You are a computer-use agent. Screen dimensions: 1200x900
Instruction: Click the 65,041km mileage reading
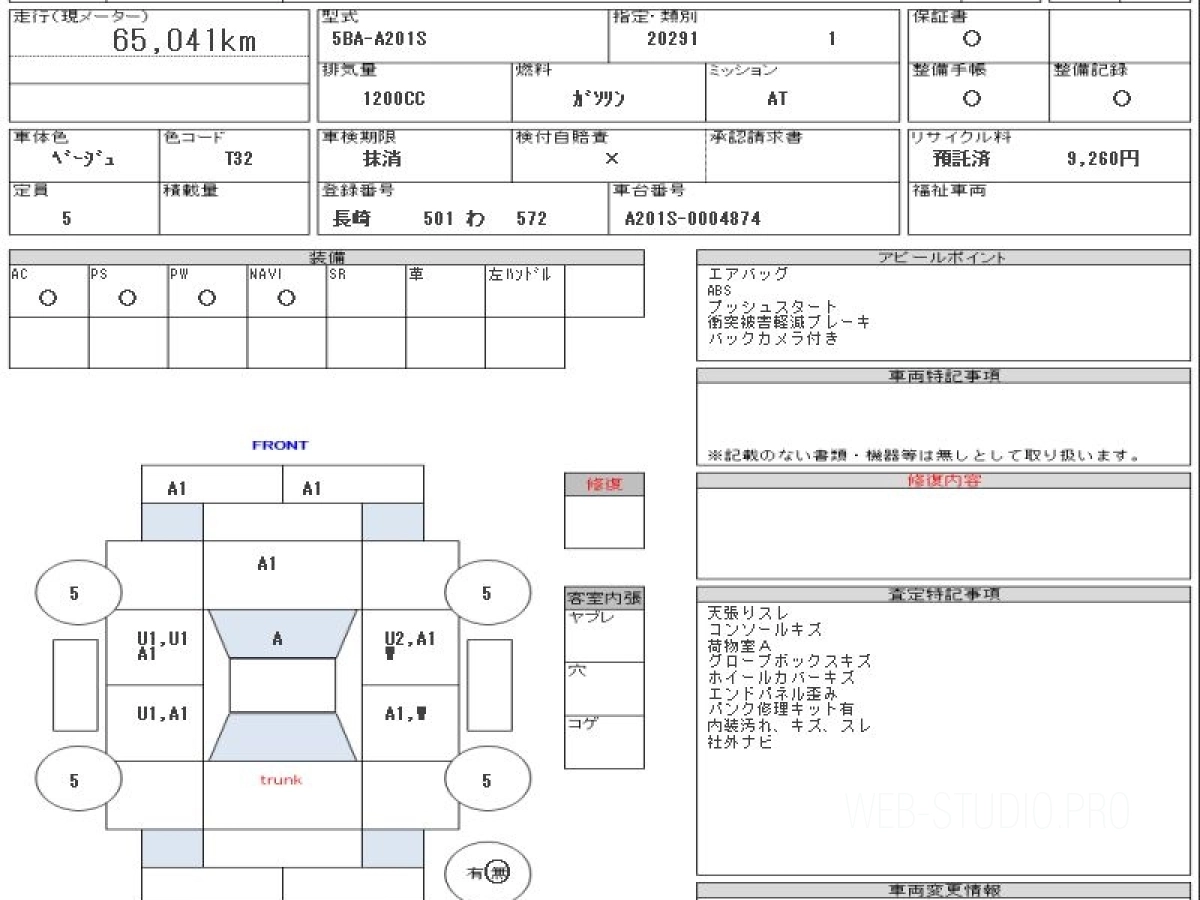184,40
